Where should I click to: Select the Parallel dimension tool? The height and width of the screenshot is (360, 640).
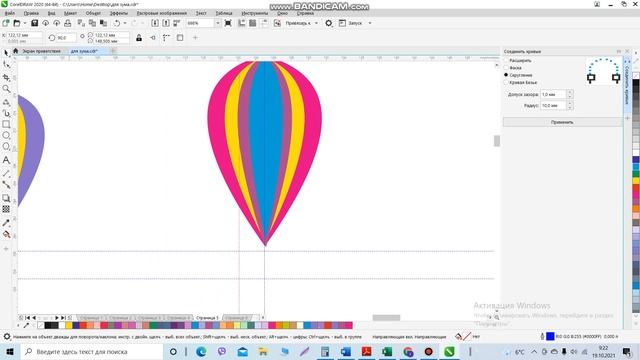(x=6, y=173)
